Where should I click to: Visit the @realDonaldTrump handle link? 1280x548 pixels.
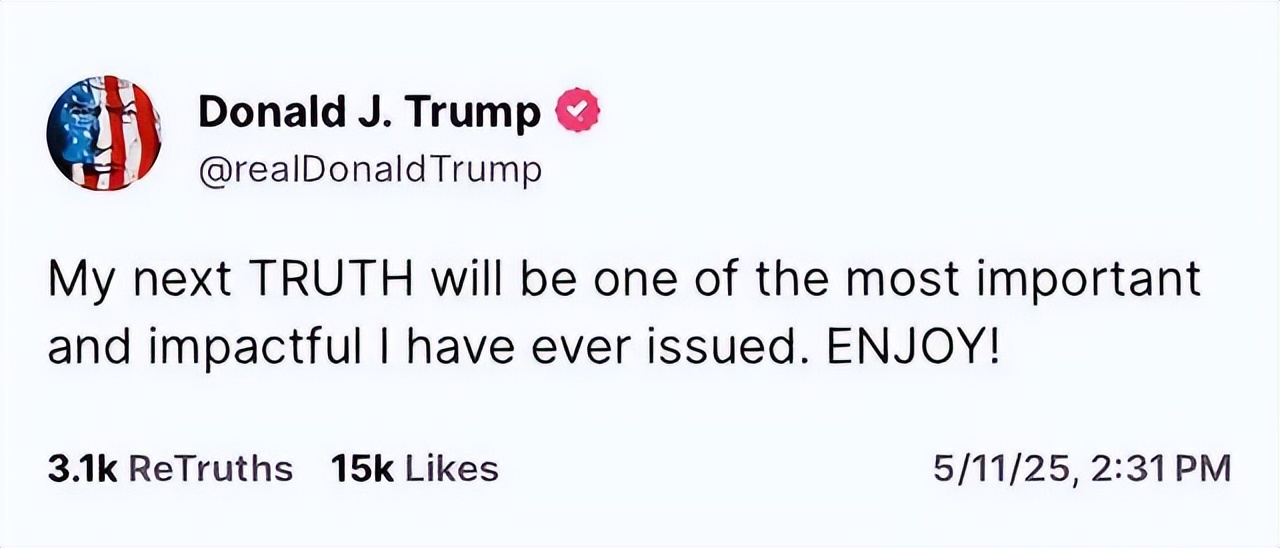[369, 169]
